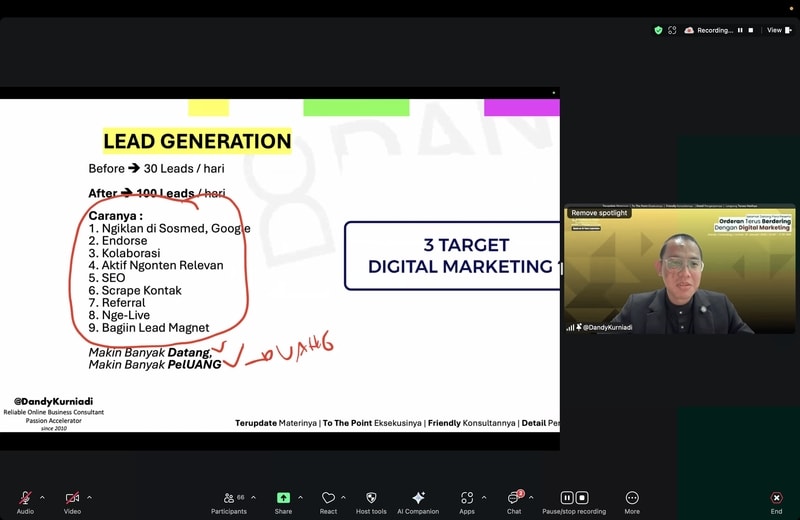Open the Apps icon
The height and width of the screenshot is (520, 800).
(x=467, y=498)
